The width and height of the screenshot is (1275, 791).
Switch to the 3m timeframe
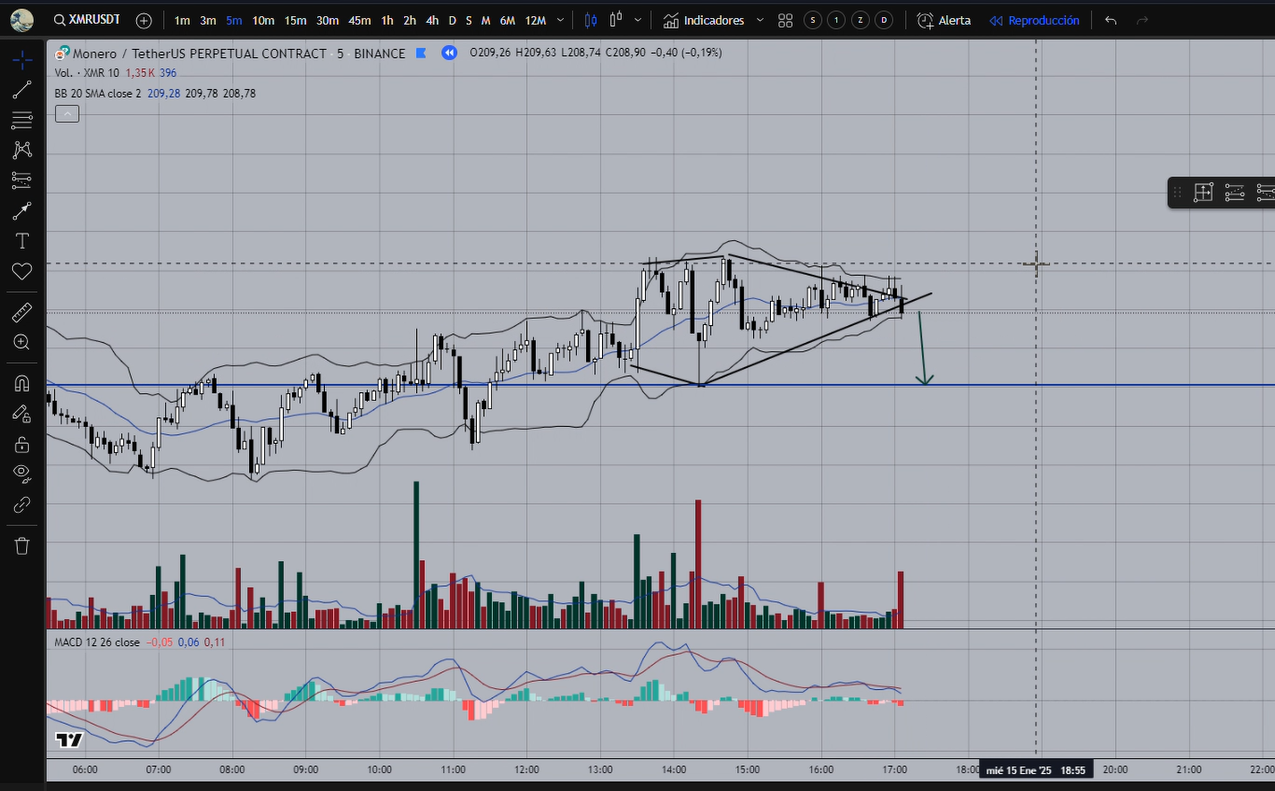click(x=207, y=20)
